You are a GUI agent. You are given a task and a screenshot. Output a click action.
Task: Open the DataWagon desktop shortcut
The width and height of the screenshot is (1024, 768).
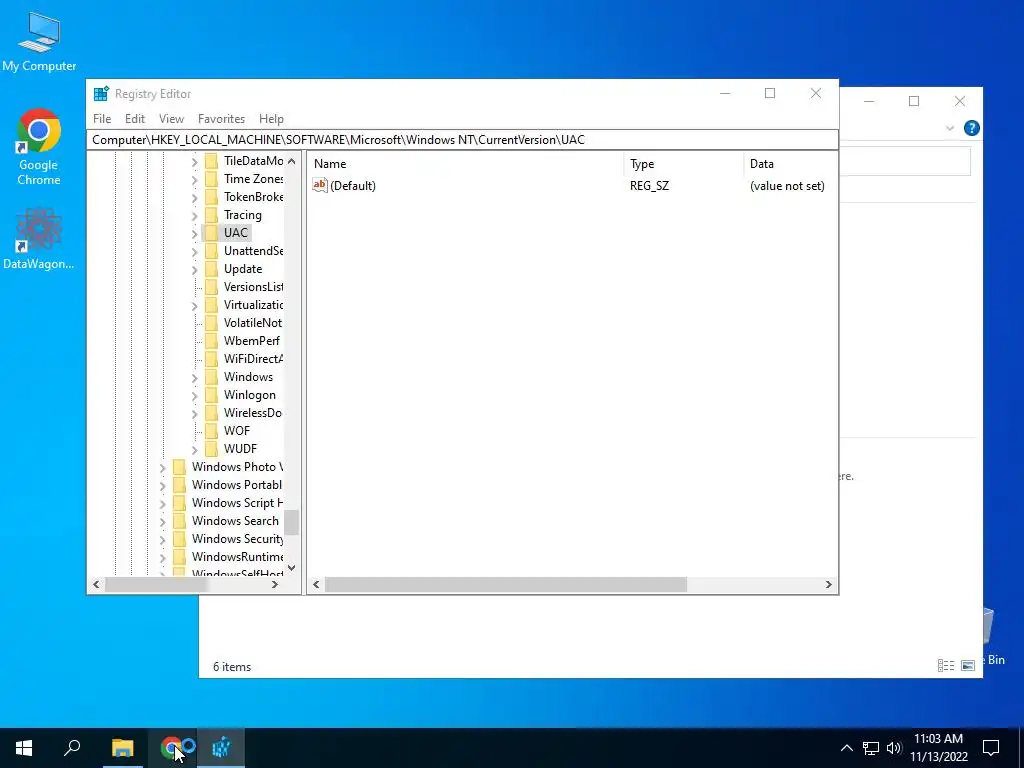pos(39,239)
